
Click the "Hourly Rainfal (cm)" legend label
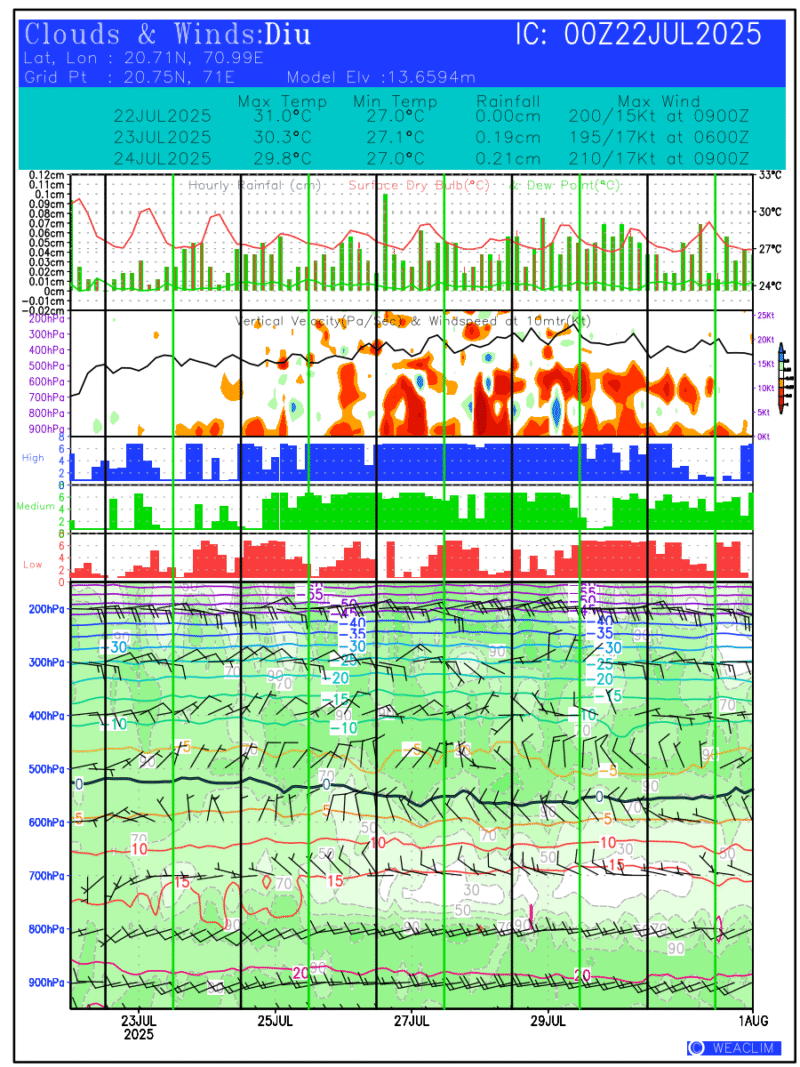[255, 185]
